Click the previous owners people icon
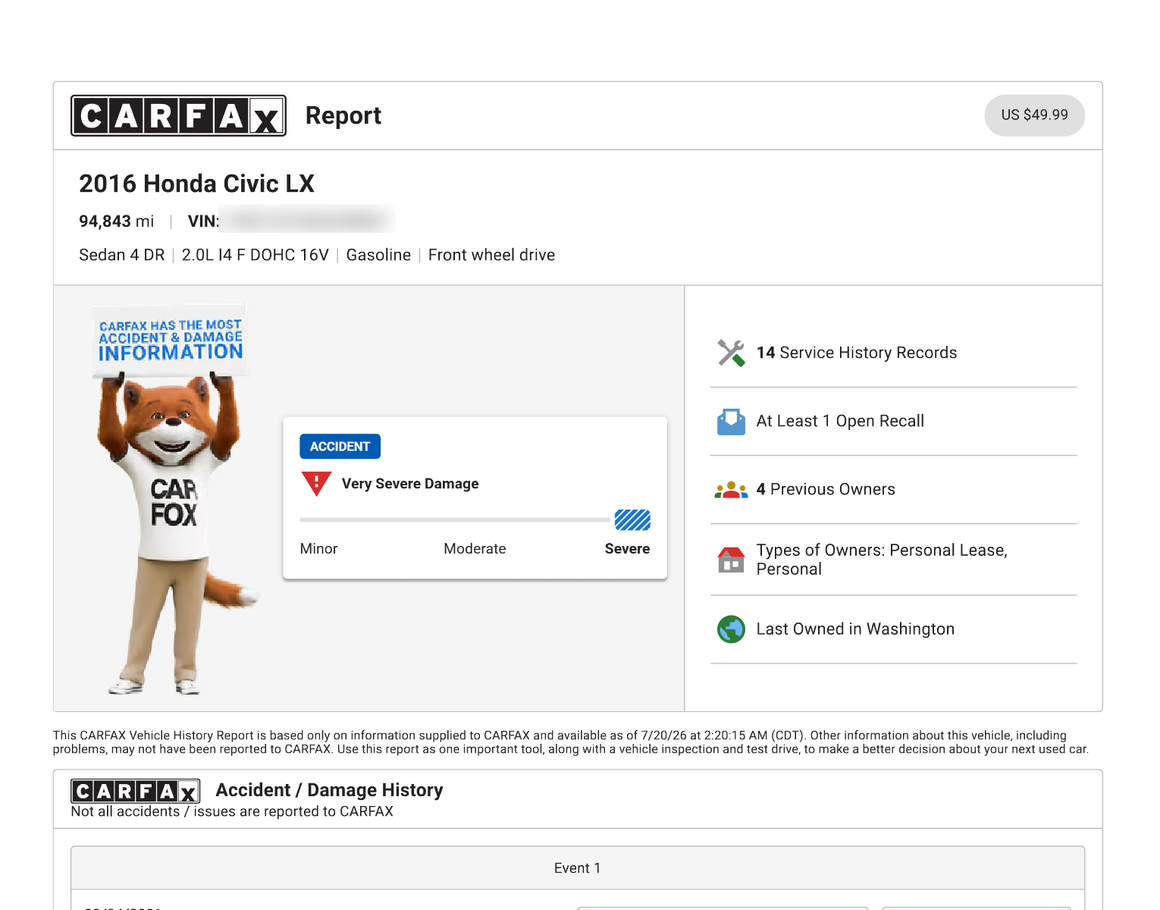This screenshot has width=1160, height=910. (x=731, y=490)
